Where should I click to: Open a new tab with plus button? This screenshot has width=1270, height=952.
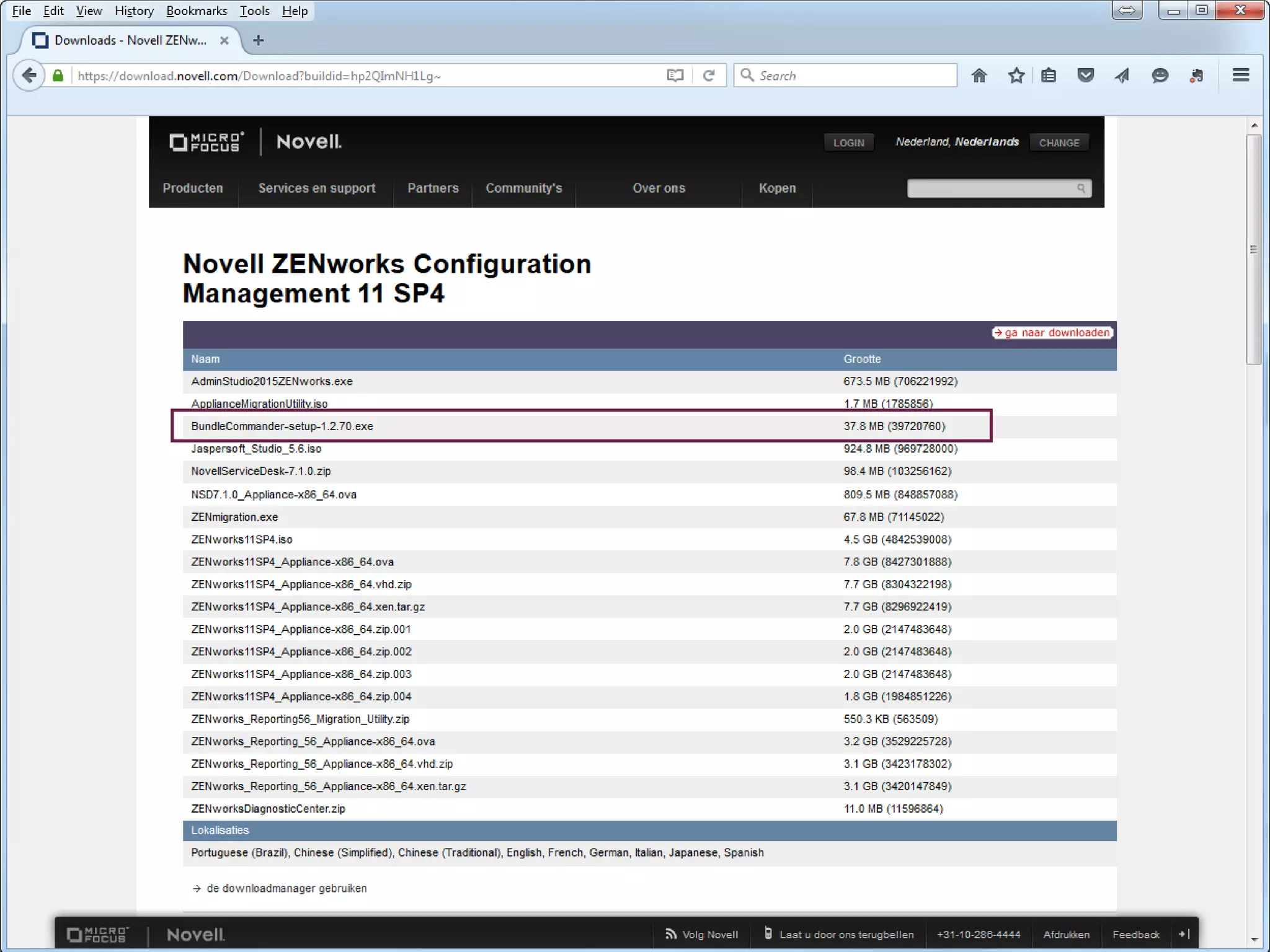pyautogui.click(x=259, y=40)
